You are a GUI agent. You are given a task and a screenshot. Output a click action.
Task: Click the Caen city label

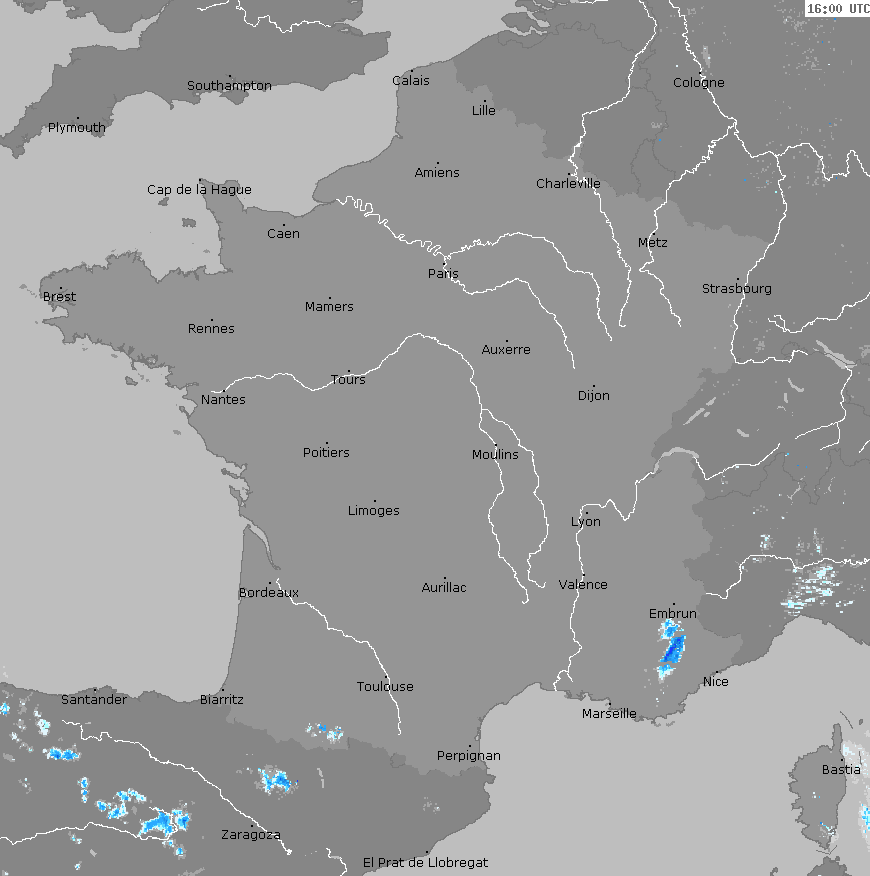[283, 233]
